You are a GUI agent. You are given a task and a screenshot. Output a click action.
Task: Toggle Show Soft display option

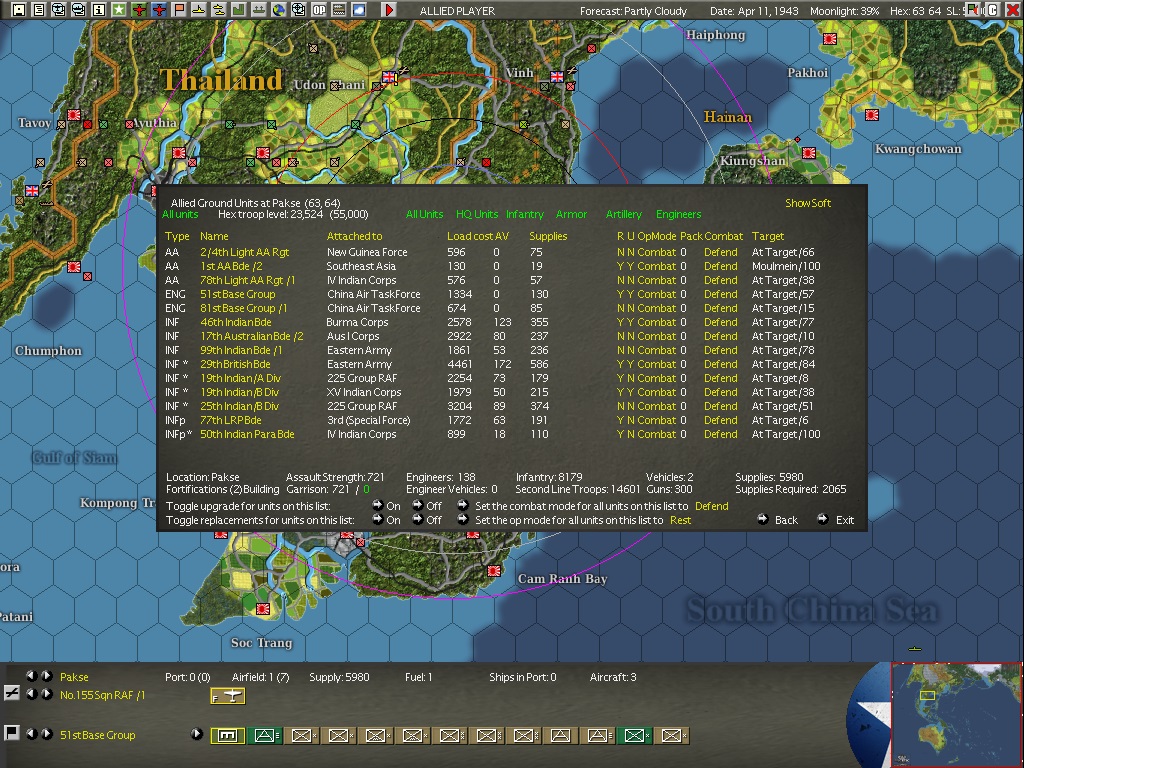[808, 203]
